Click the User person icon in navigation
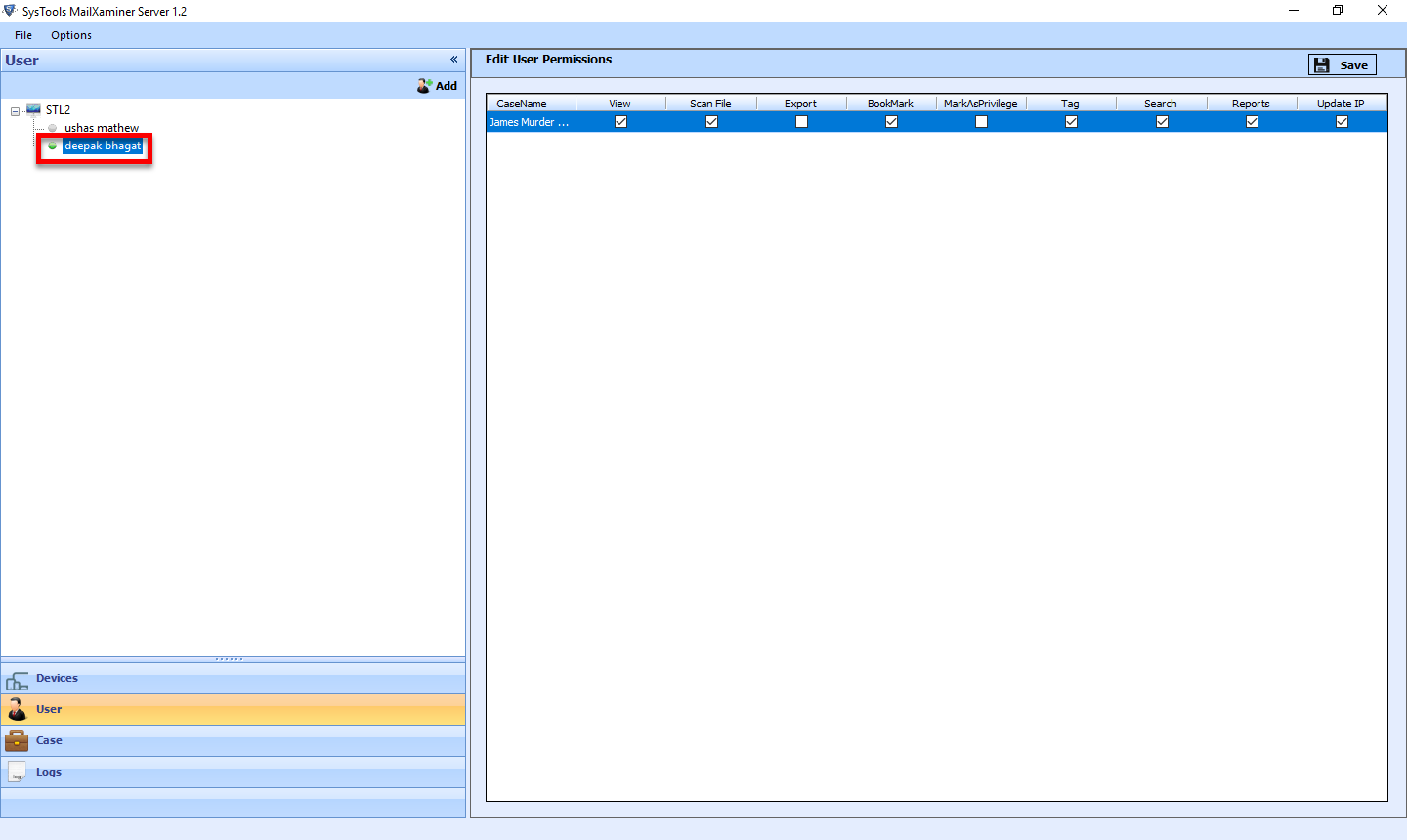 (18, 709)
